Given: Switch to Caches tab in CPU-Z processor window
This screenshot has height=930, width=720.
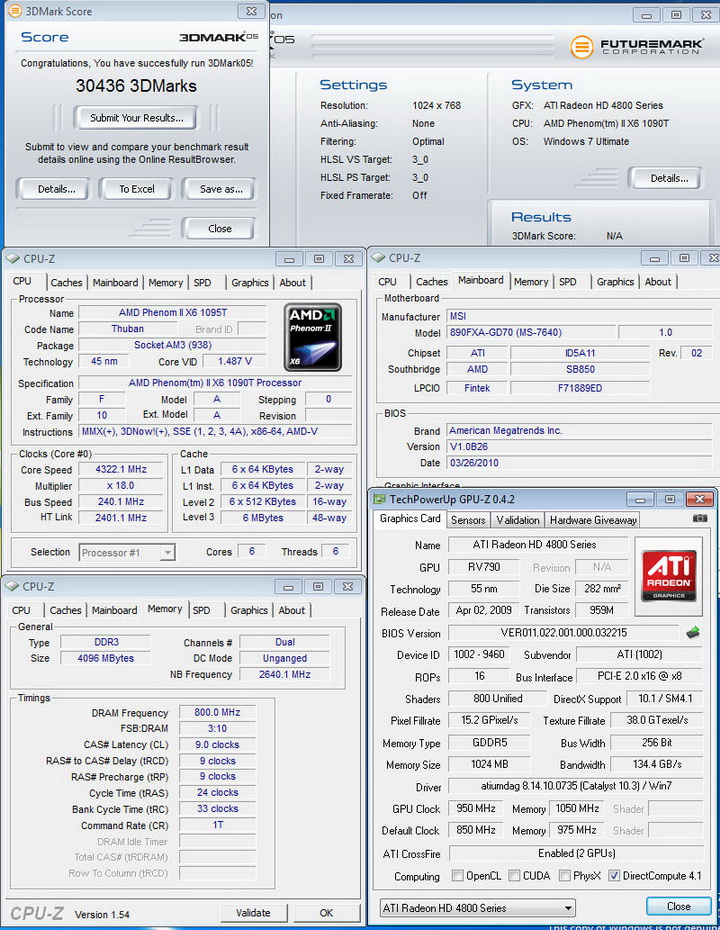Looking at the screenshot, I should 66,282.
